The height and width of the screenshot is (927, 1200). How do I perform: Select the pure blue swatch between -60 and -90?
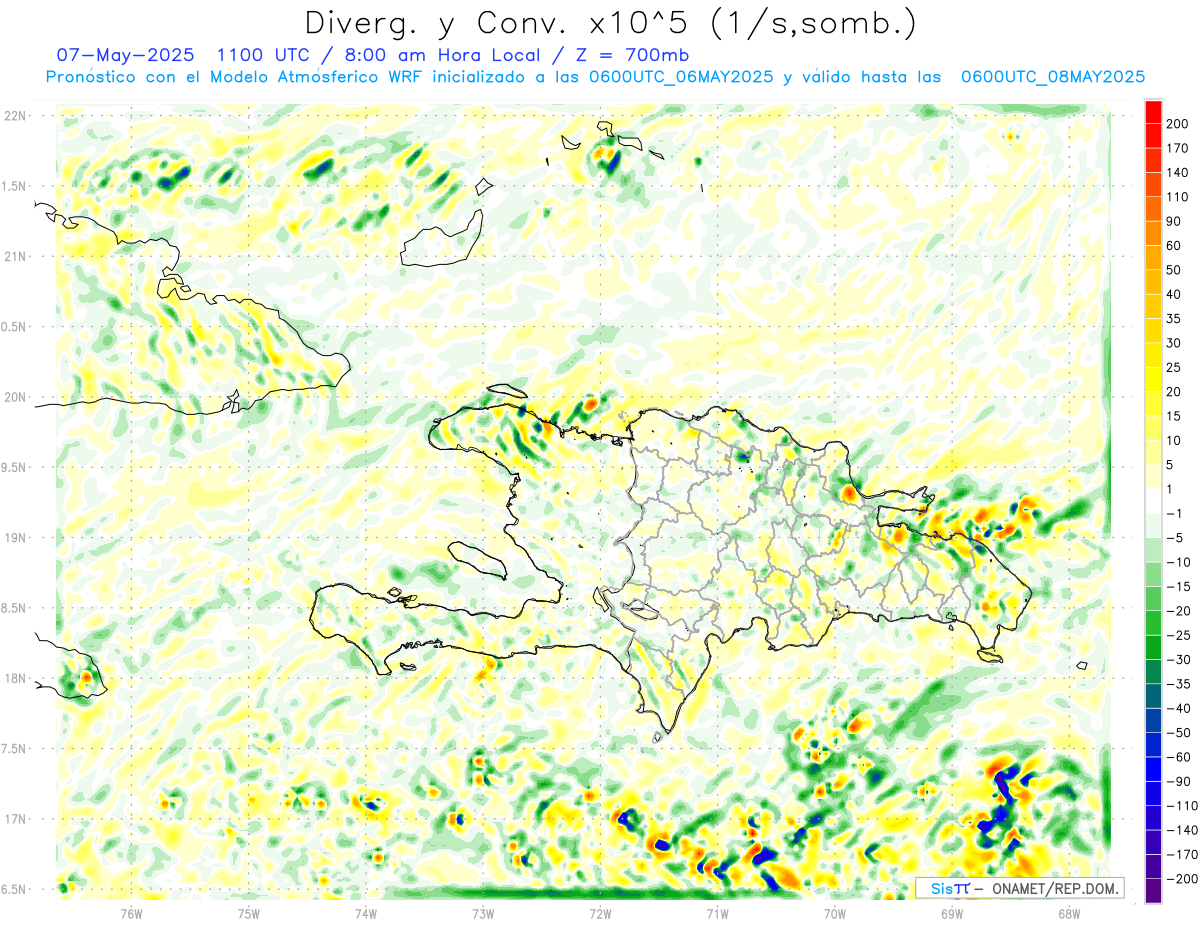tap(1153, 769)
